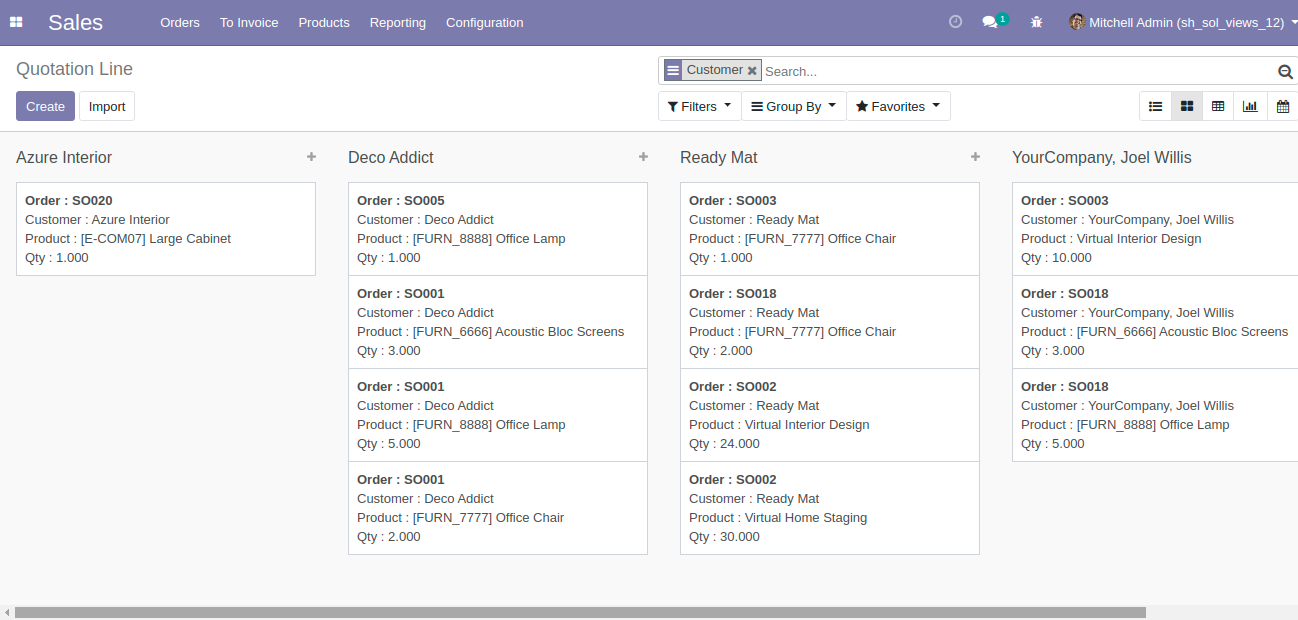This screenshot has width=1298, height=620.
Task: Open SO005 Office Lamp card
Action: click(x=498, y=229)
